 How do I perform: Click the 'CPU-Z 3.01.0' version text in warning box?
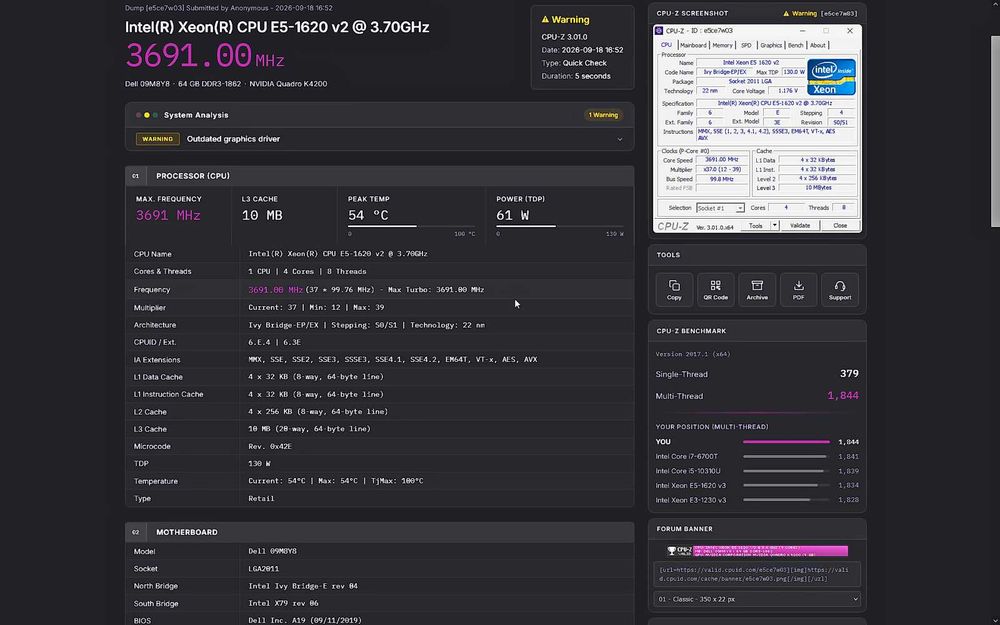pos(564,37)
